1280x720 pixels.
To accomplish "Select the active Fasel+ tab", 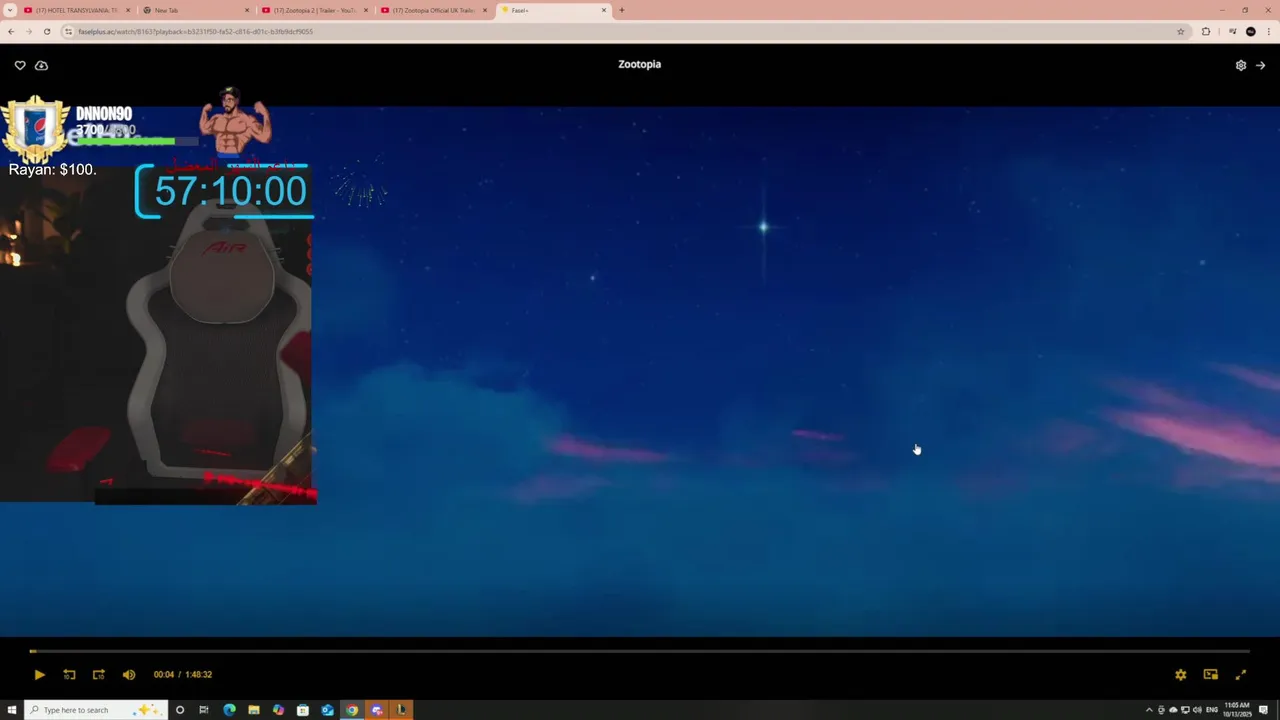I will (x=552, y=10).
